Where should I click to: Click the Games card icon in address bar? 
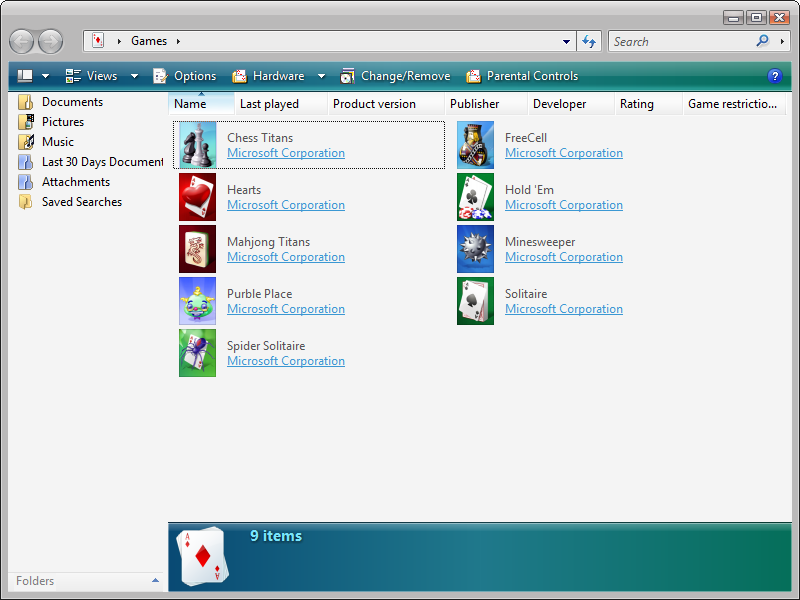98,40
